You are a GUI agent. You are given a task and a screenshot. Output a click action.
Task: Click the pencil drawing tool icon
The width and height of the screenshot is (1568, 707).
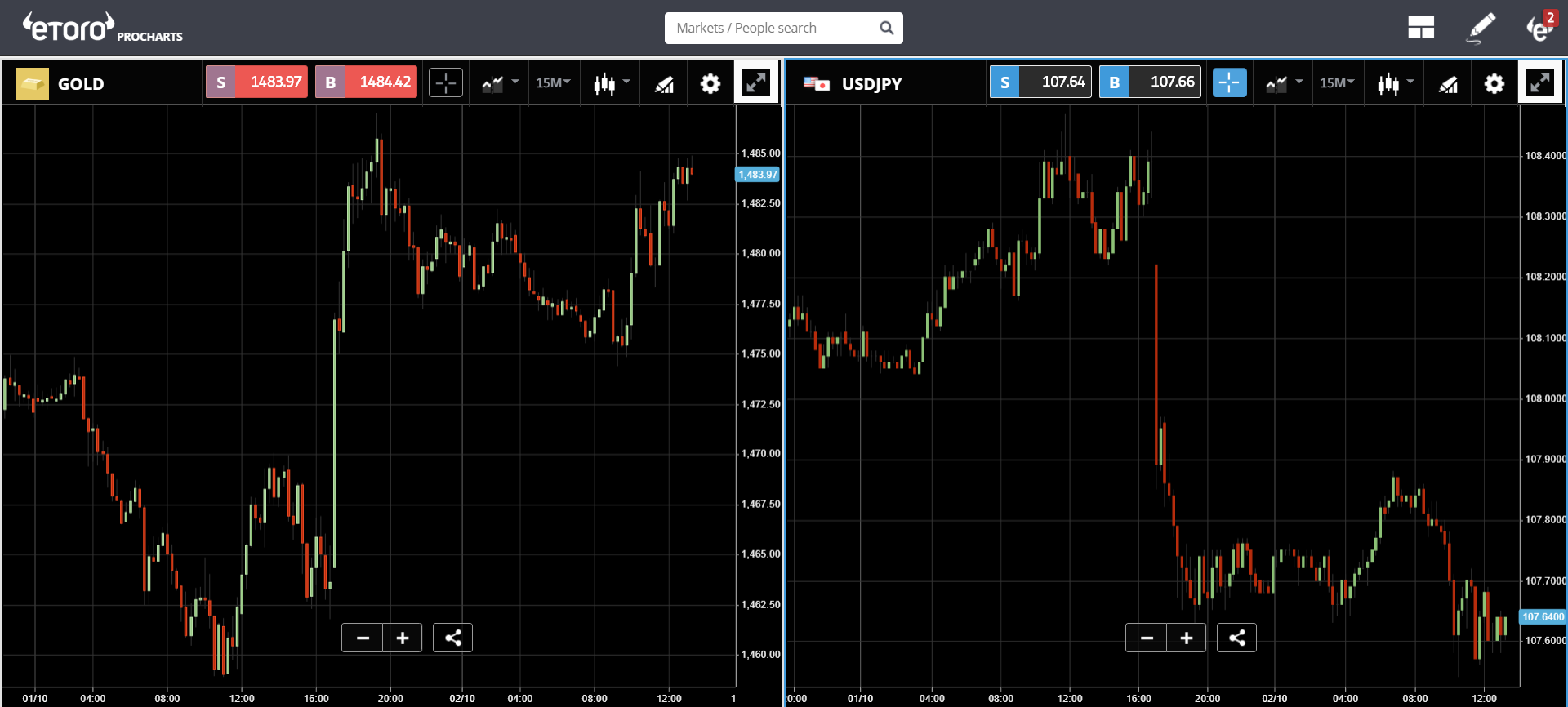click(x=1481, y=28)
